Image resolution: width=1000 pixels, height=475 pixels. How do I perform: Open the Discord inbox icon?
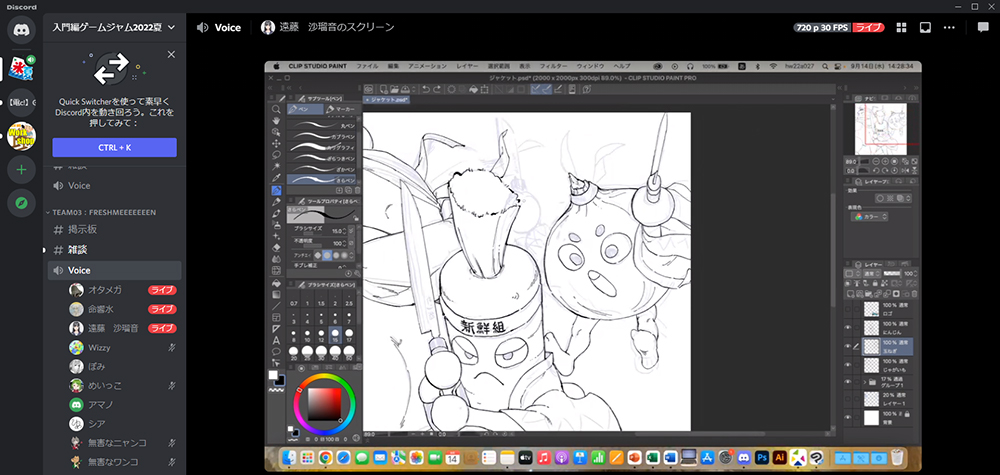925,27
